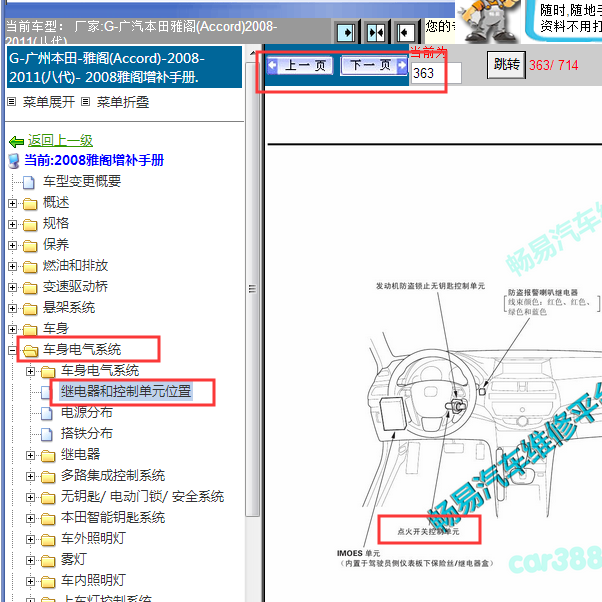Click the 保养 folder icon
The width and height of the screenshot is (602, 602).
(30, 246)
